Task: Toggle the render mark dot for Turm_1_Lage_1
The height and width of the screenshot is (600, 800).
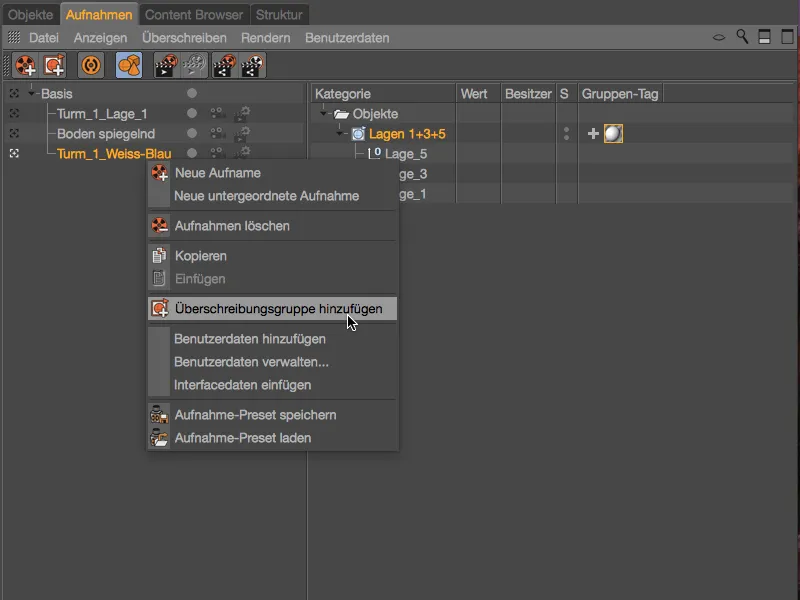Action: pos(192,113)
